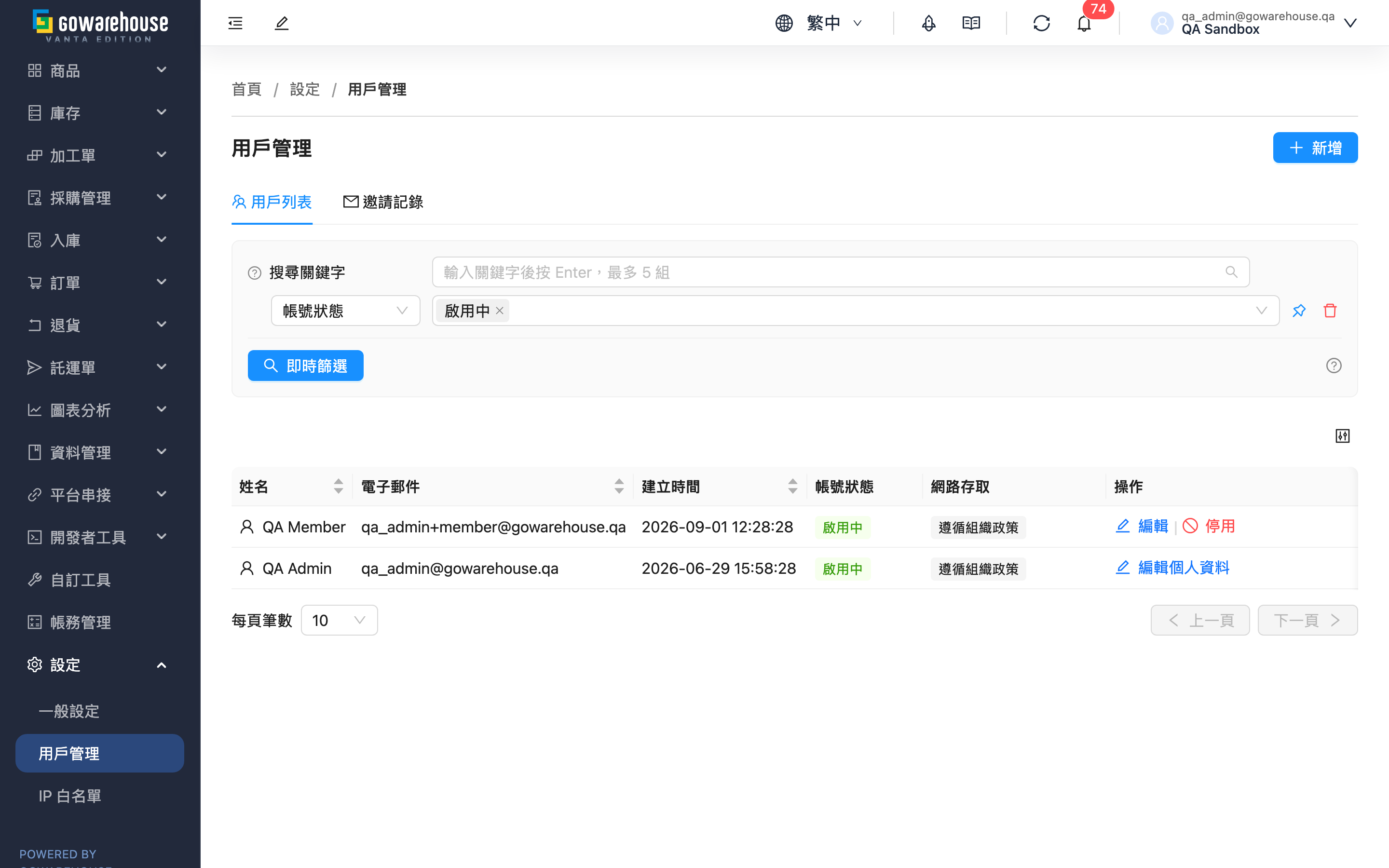Viewport: 1389px width, 868px height.
Task: Sort table by 建立時間 column
Action: [x=792, y=486]
